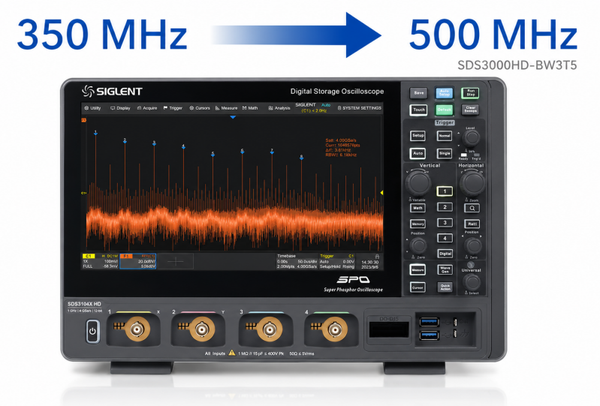The height and width of the screenshot is (406, 600).
Task: Click the upper USB port on the front panel
Action: [429, 321]
